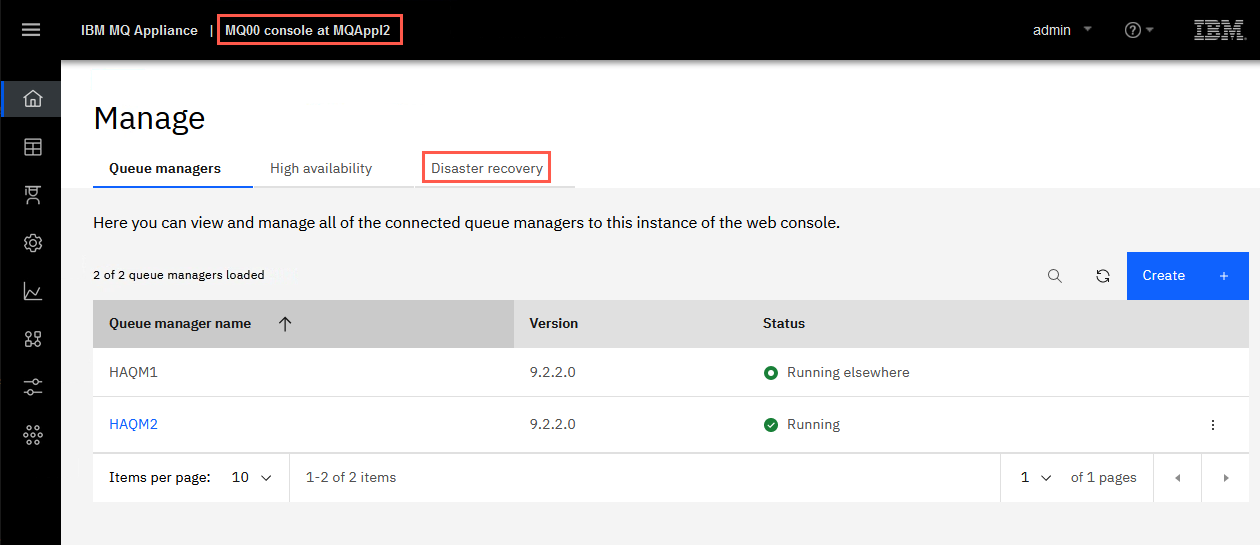Click the Status column header
This screenshot has height=545, width=1260.
[784, 324]
